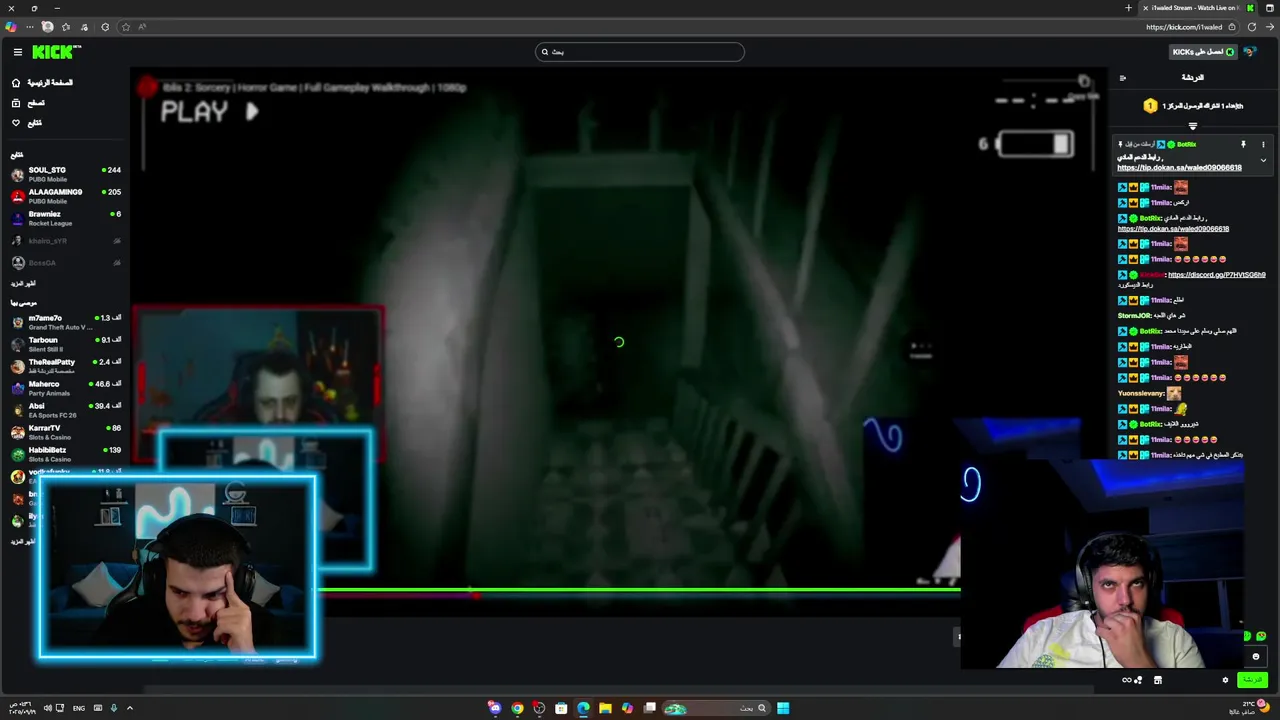
Task: Open the discord.gg invite link
Action: (x=1216, y=275)
